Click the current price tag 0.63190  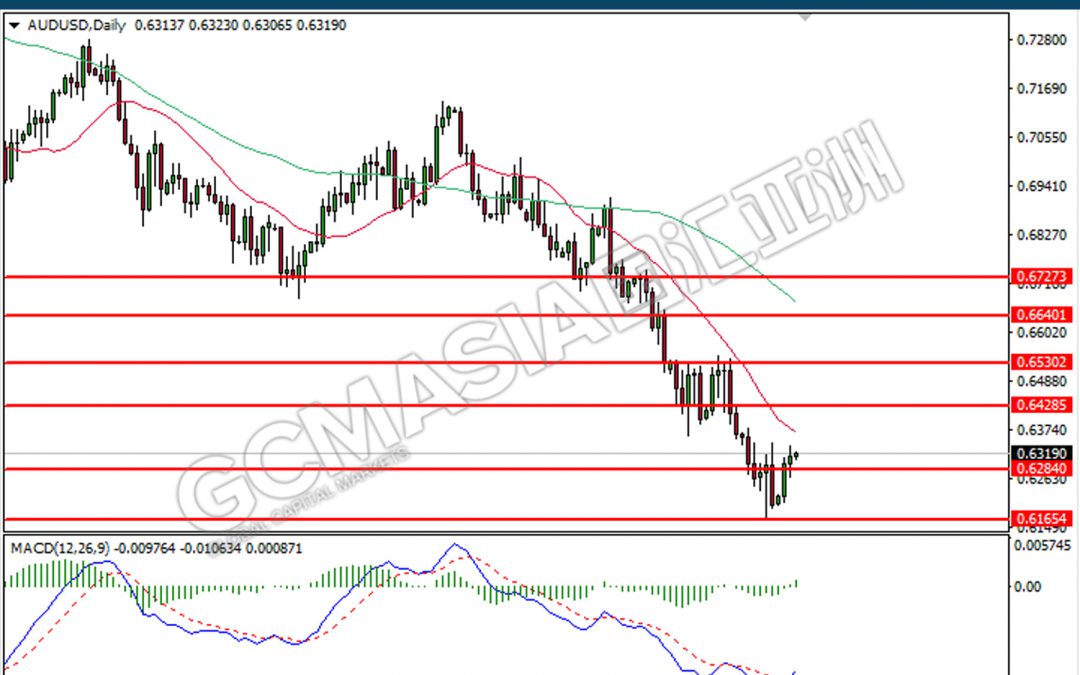pyautogui.click(x=1041, y=453)
